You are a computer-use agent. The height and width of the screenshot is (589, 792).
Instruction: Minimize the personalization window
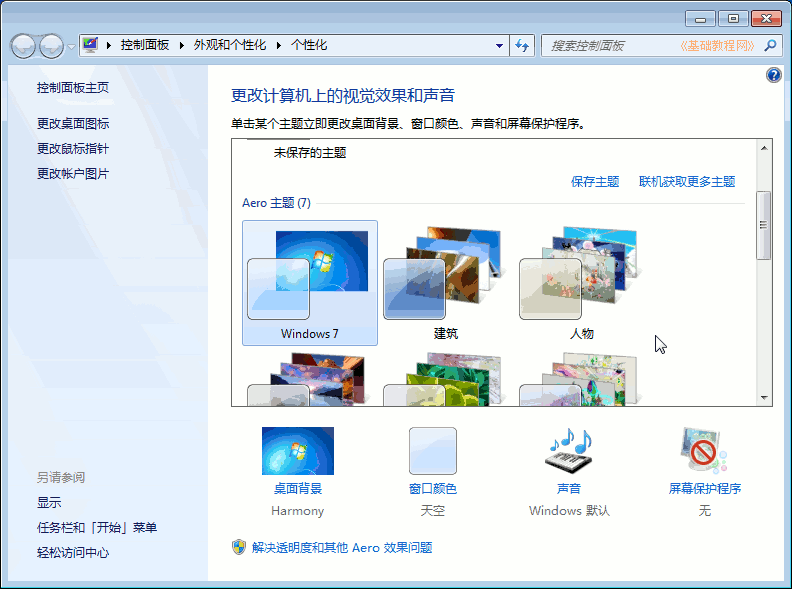click(700, 19)
